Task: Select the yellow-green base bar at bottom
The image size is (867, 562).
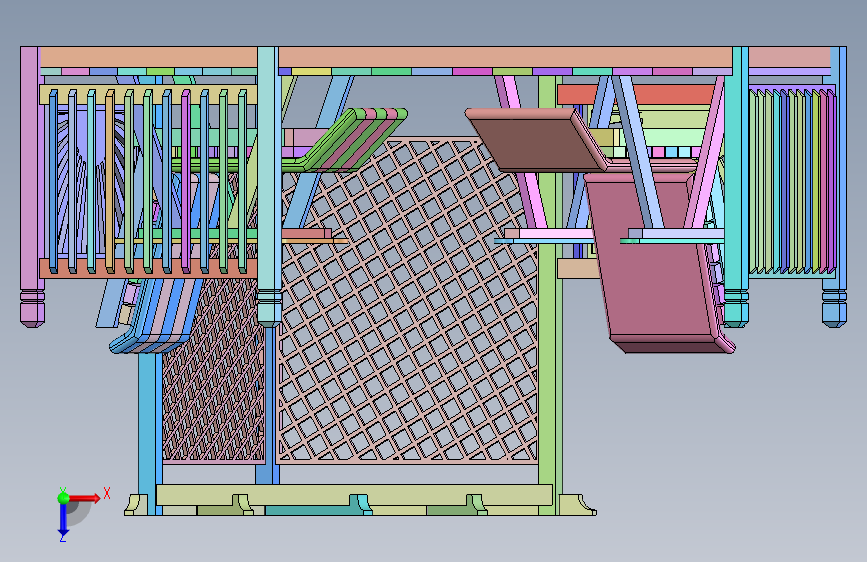Action: (354, 495)
